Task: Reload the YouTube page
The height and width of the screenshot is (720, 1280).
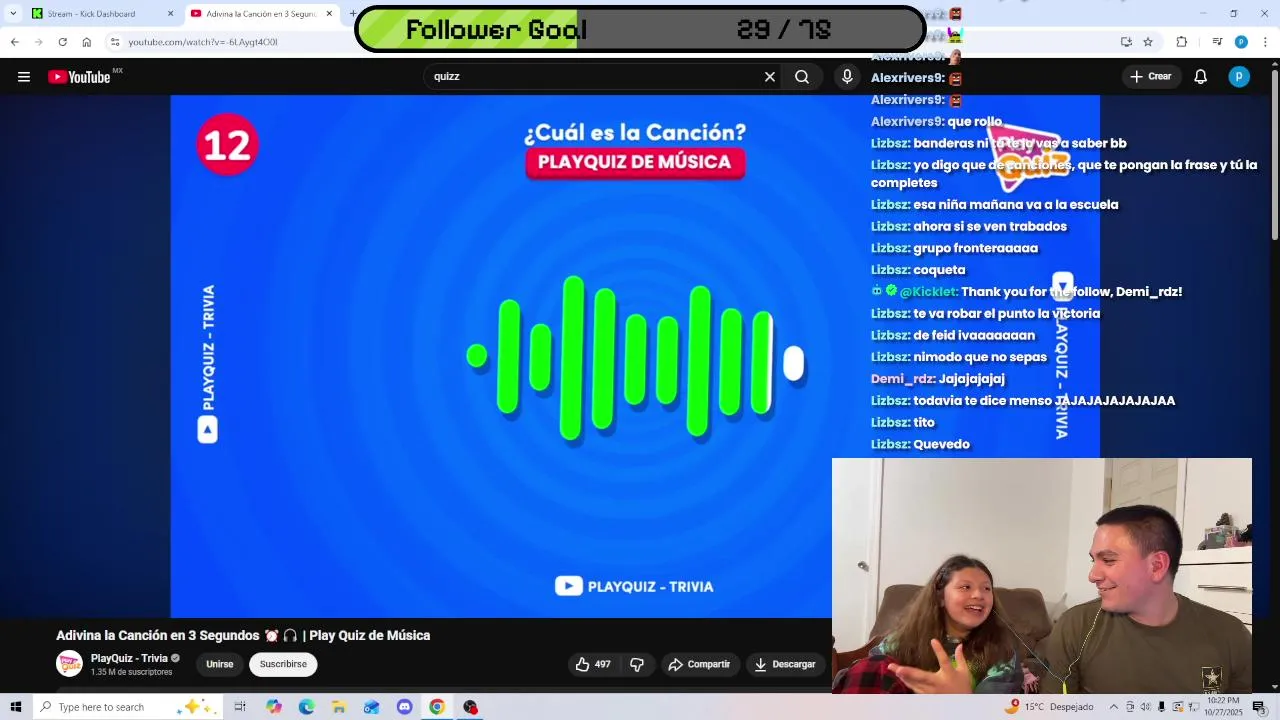Action: [62, 42]
